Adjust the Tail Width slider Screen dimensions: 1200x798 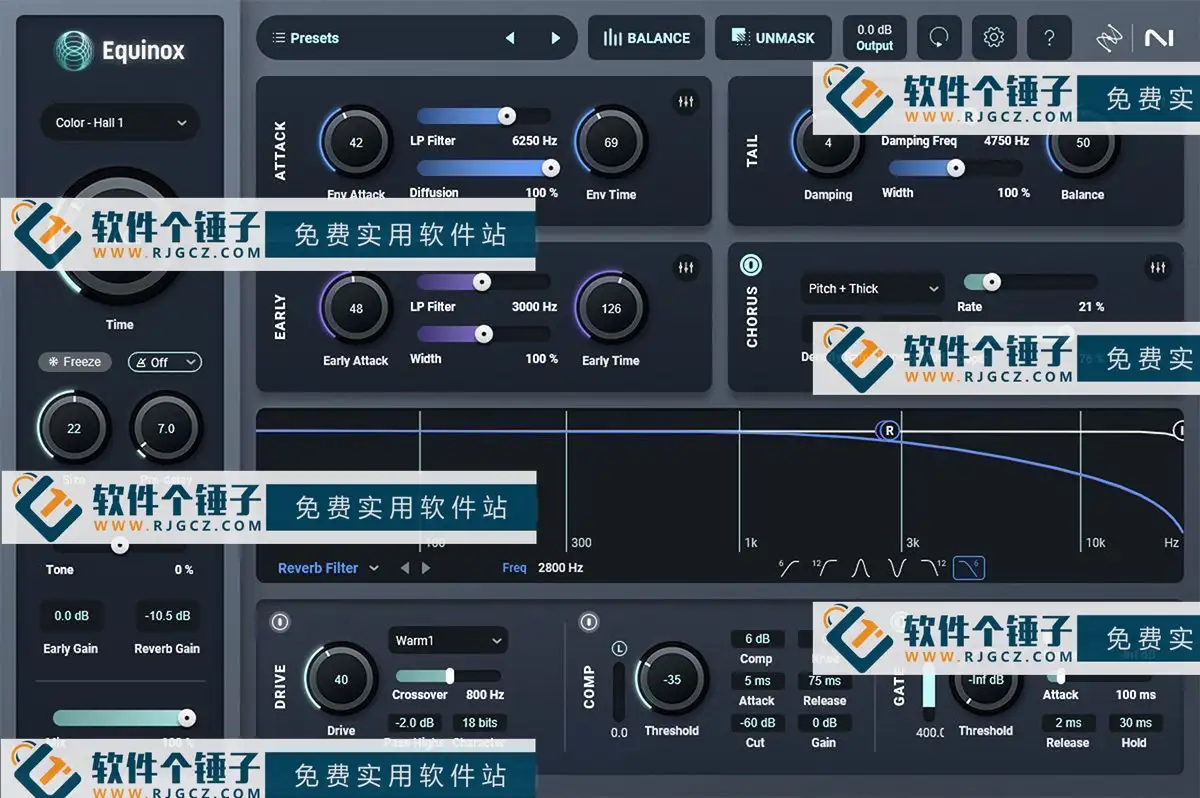[956, 168]
